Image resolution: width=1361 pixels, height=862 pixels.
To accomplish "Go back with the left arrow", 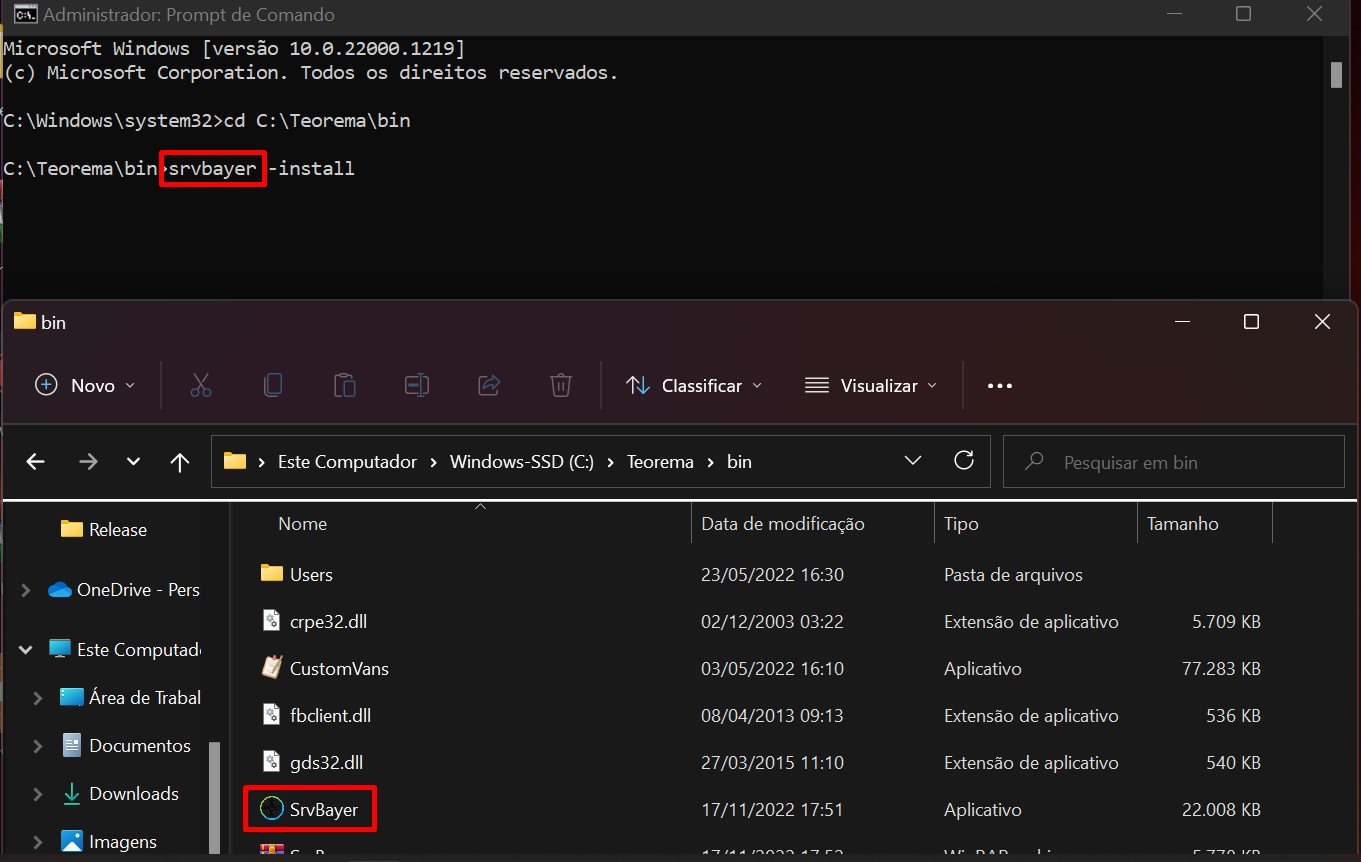I will tap(36, 462).
